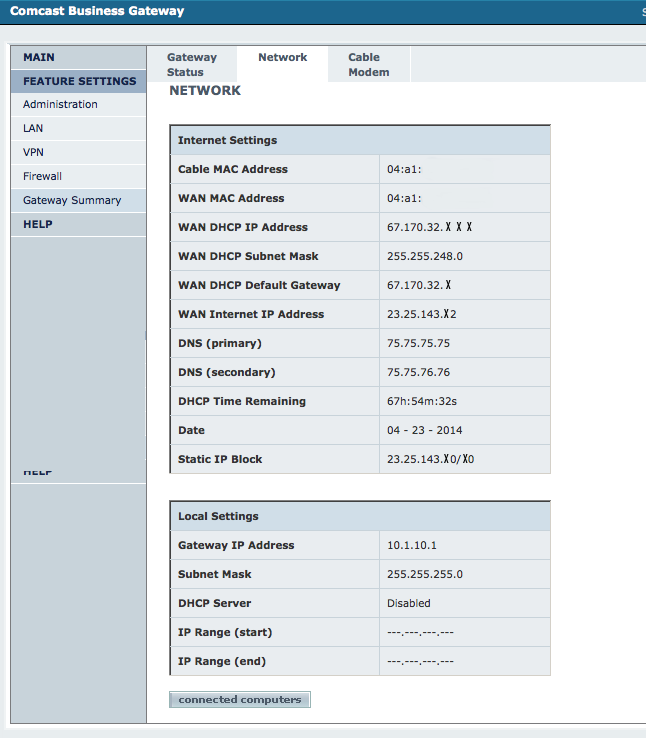Click the NETWORK page heading
Image resolution: width=646 pixels, height=738 pixels.
[x=205, y=90]
